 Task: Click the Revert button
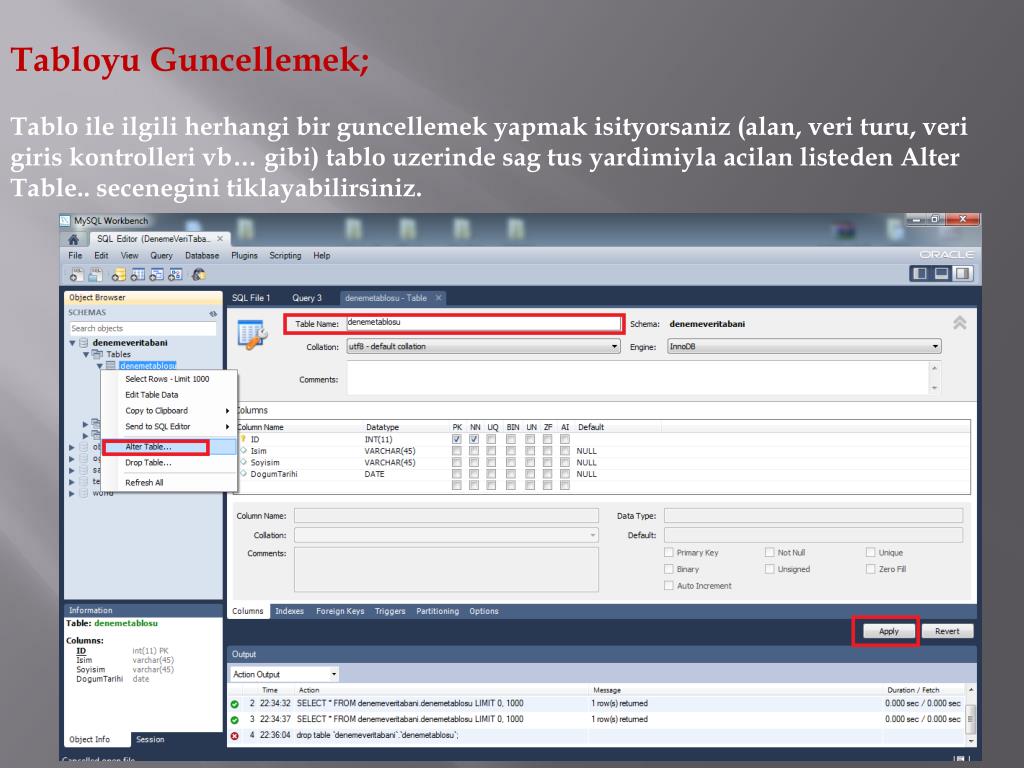pos(947,632)
